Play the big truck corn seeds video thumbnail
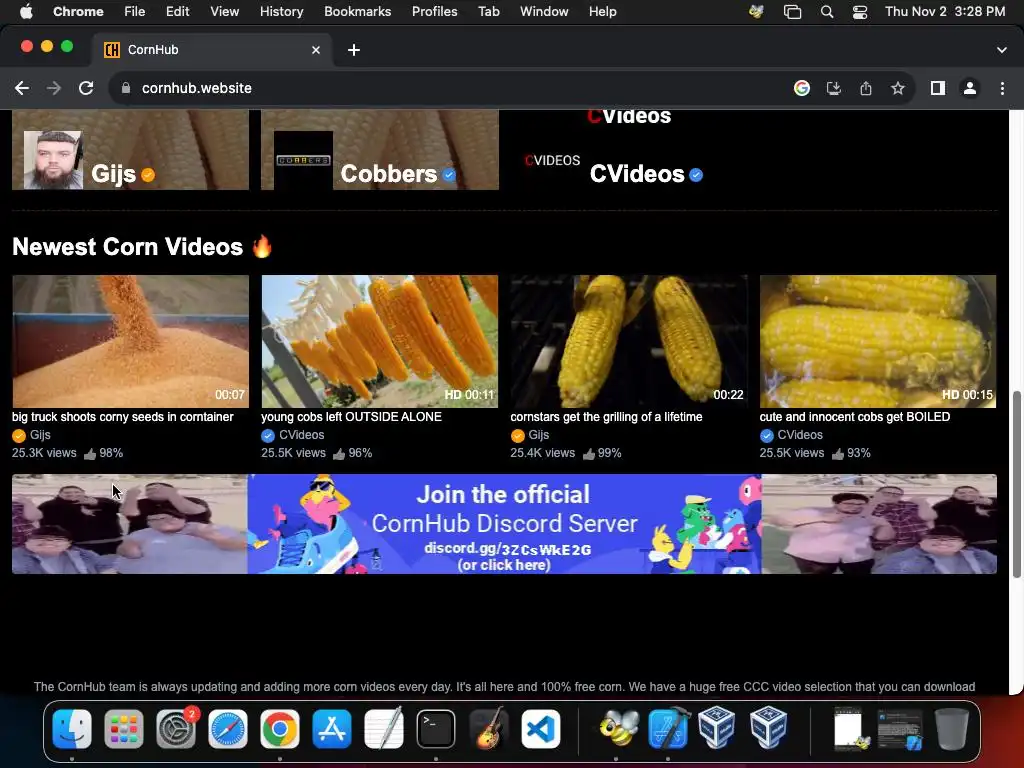The image size is (1024, 768). (131, 342)
